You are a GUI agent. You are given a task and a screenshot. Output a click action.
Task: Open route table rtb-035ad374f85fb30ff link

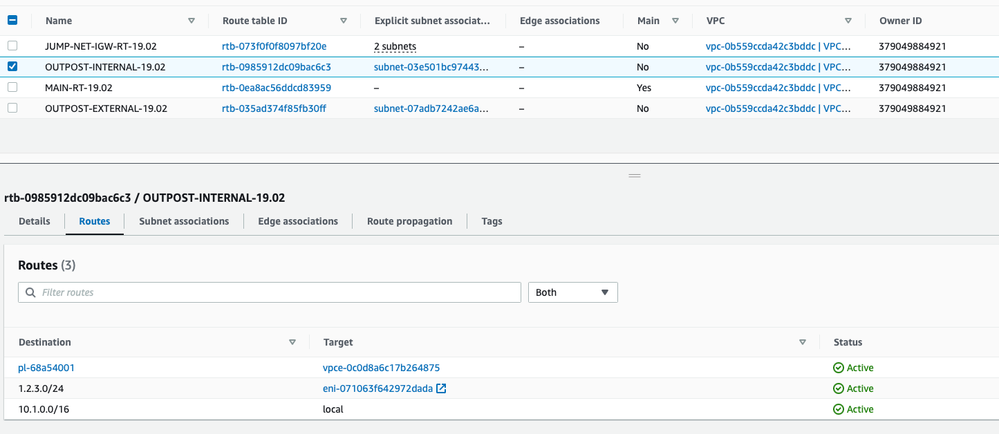point(273,108)
